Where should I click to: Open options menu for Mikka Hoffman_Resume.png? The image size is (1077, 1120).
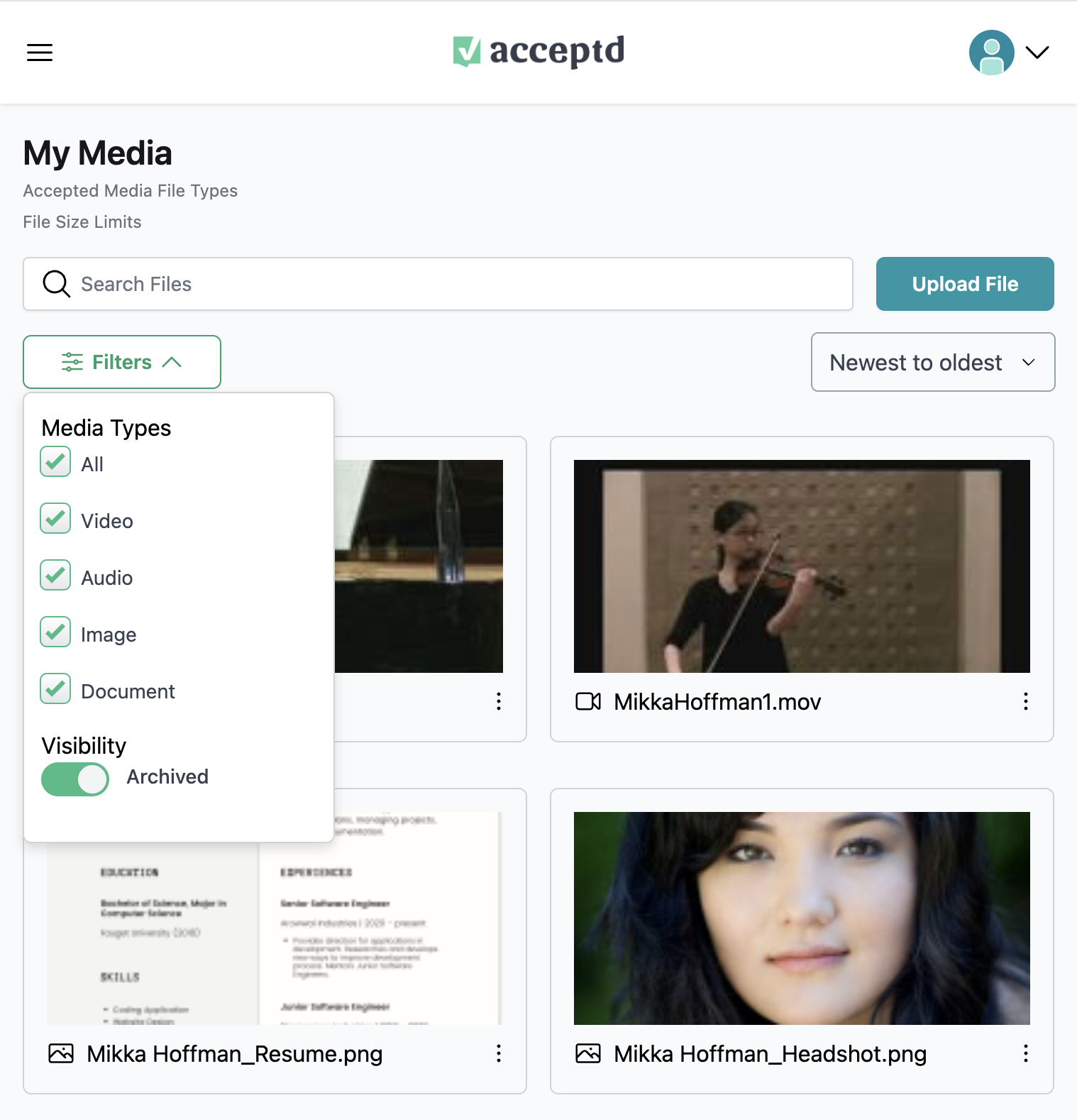point(499,1053)
